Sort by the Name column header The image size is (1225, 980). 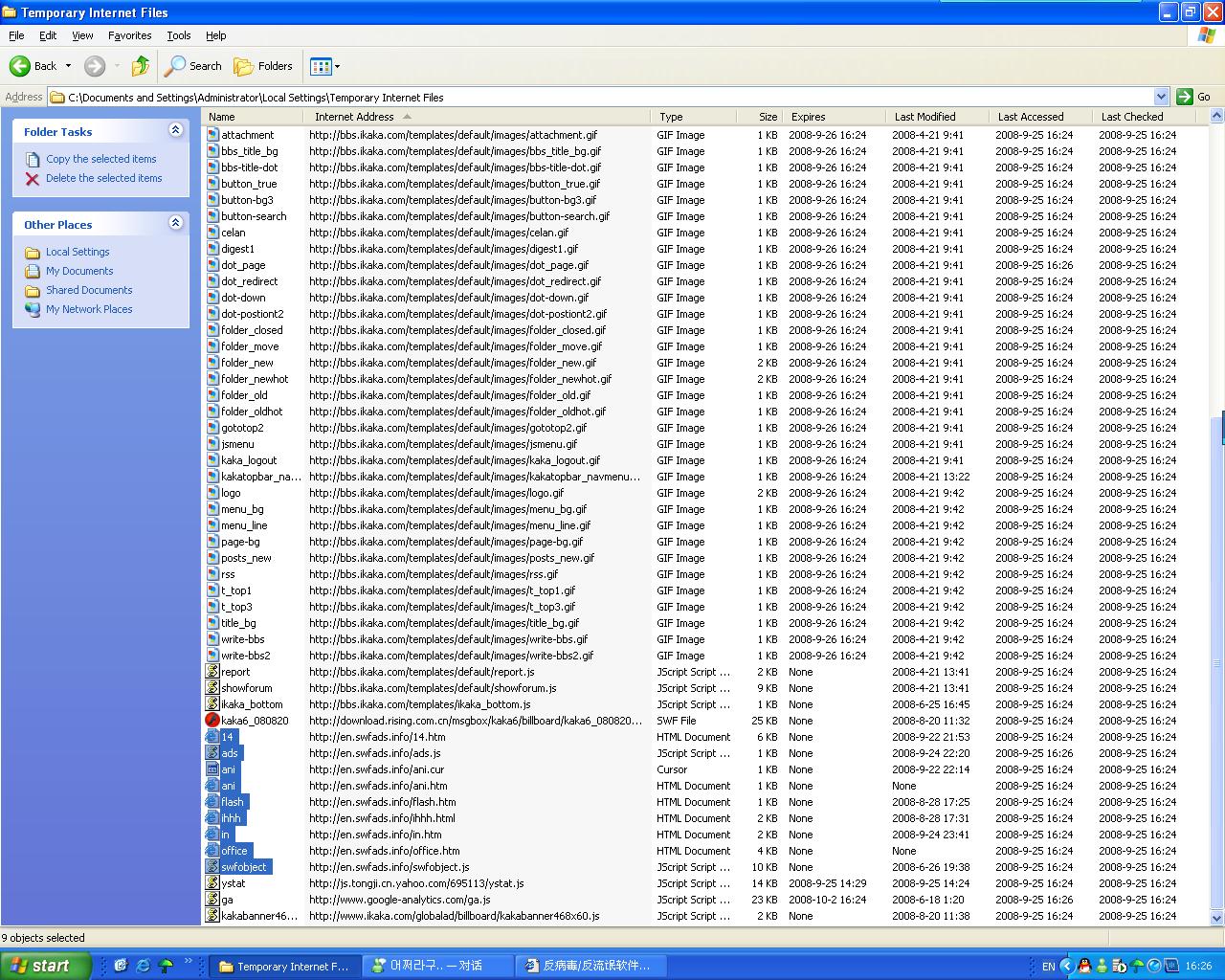[254, 117]
